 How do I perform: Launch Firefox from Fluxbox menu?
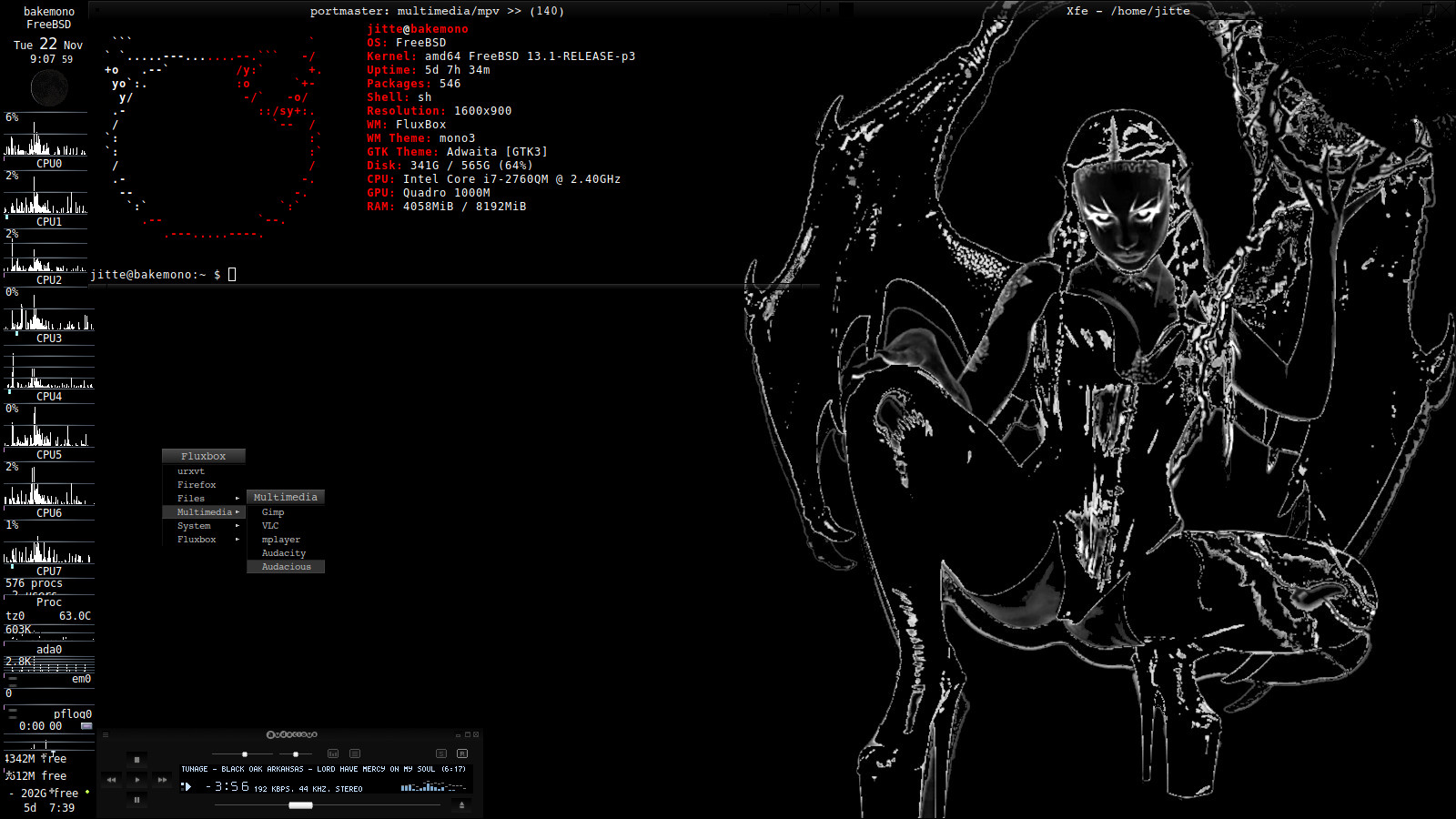click(204, 485)
